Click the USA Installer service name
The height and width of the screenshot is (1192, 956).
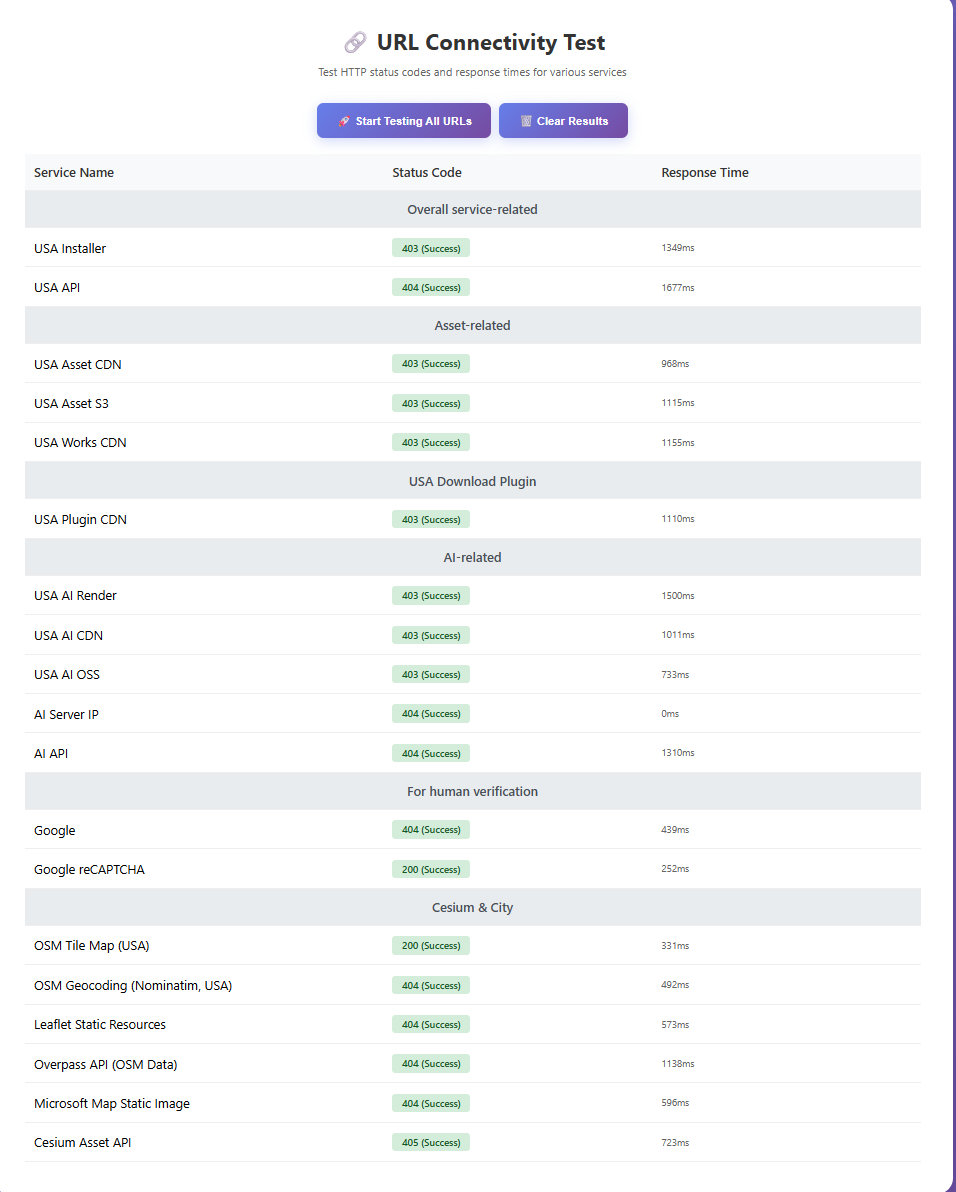[x=70, y=248]
